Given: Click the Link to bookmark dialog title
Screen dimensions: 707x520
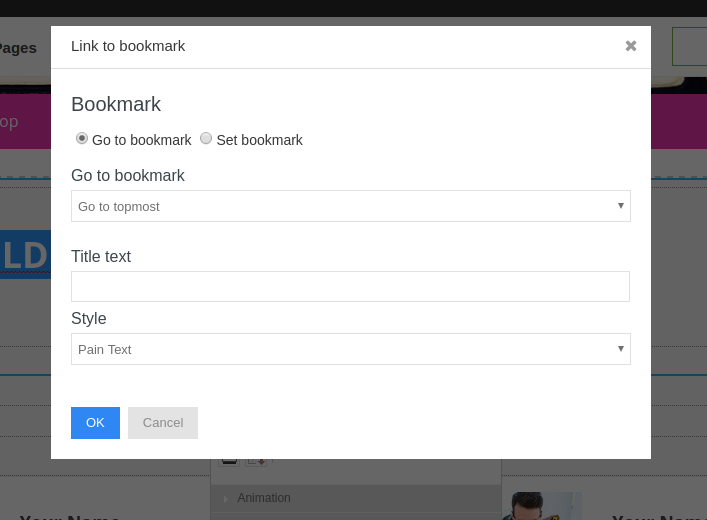Looking at the screenshot, I should pos(128,46).
